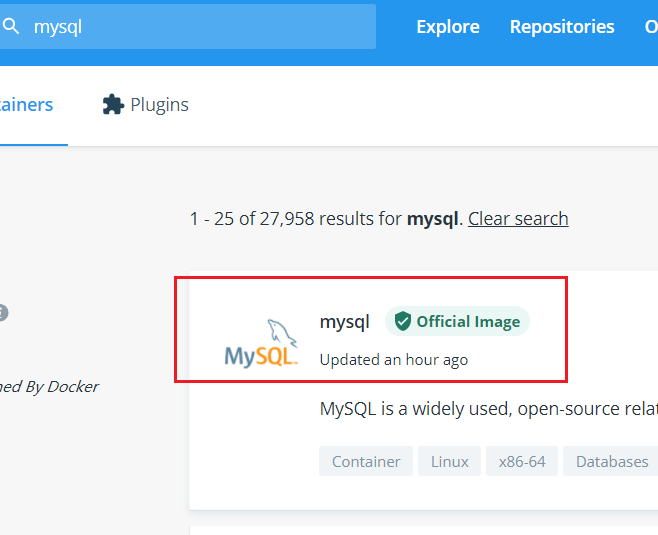Image resolution: width=658 pixels, height=535 pixels.
Task: Click the Container tag chip
Action: 366,462
